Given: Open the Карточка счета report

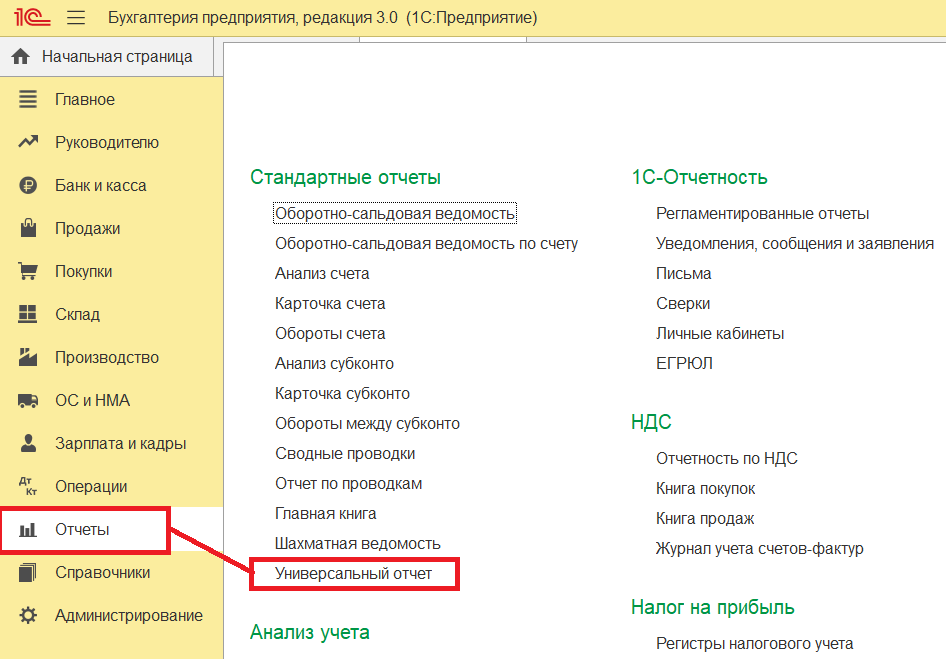Looking at the screenshot, I should coord(329,304).
